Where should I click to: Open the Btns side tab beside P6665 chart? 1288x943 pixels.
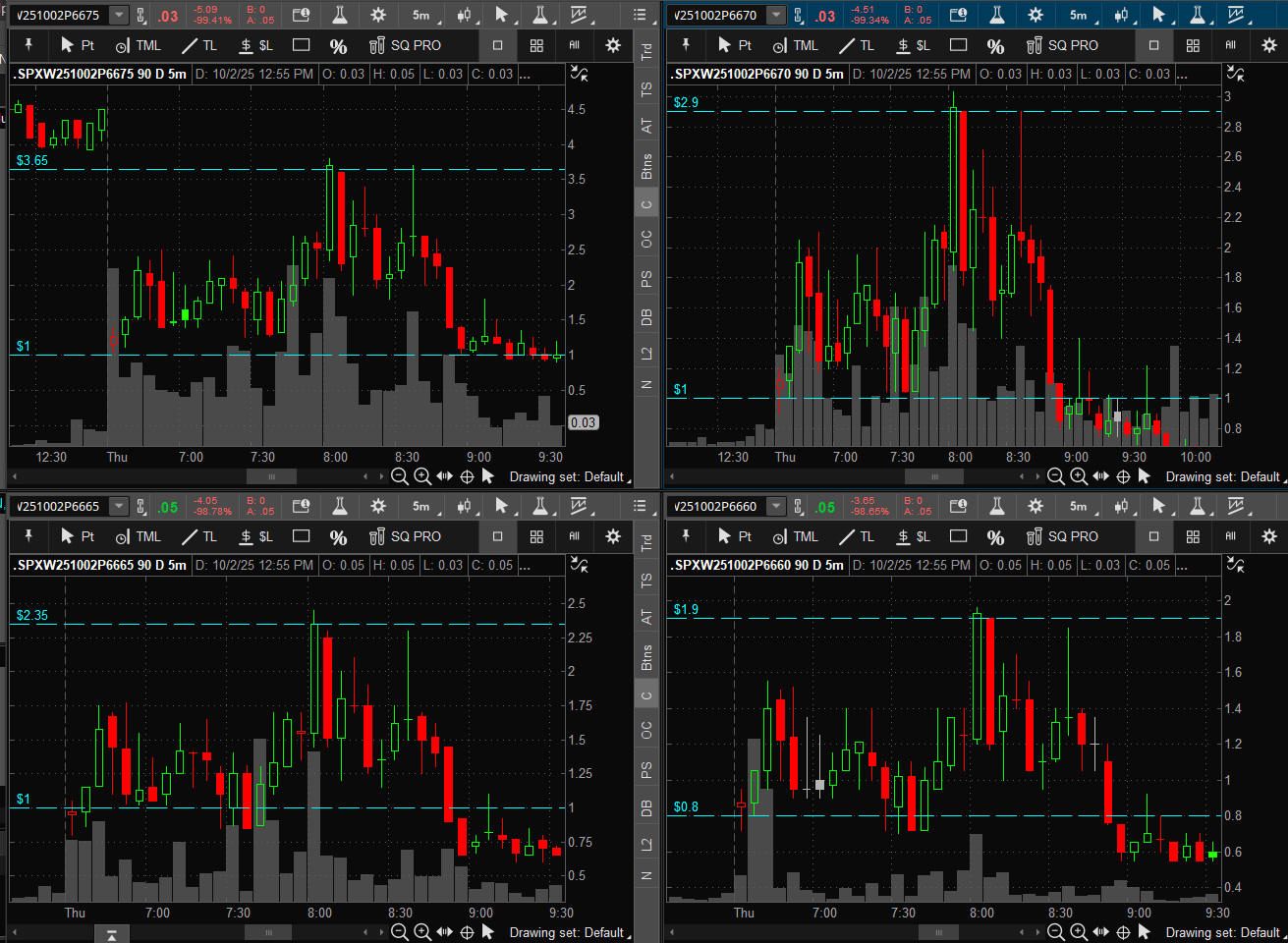click(646, 657)
